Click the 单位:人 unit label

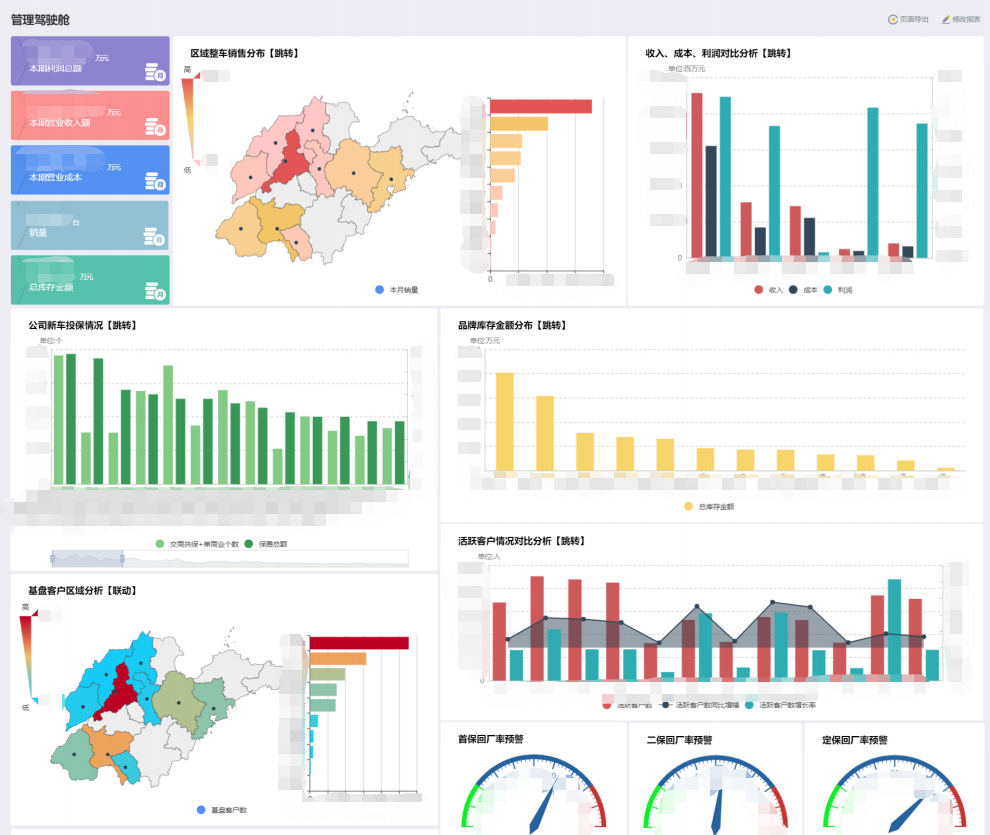[489, 556]
